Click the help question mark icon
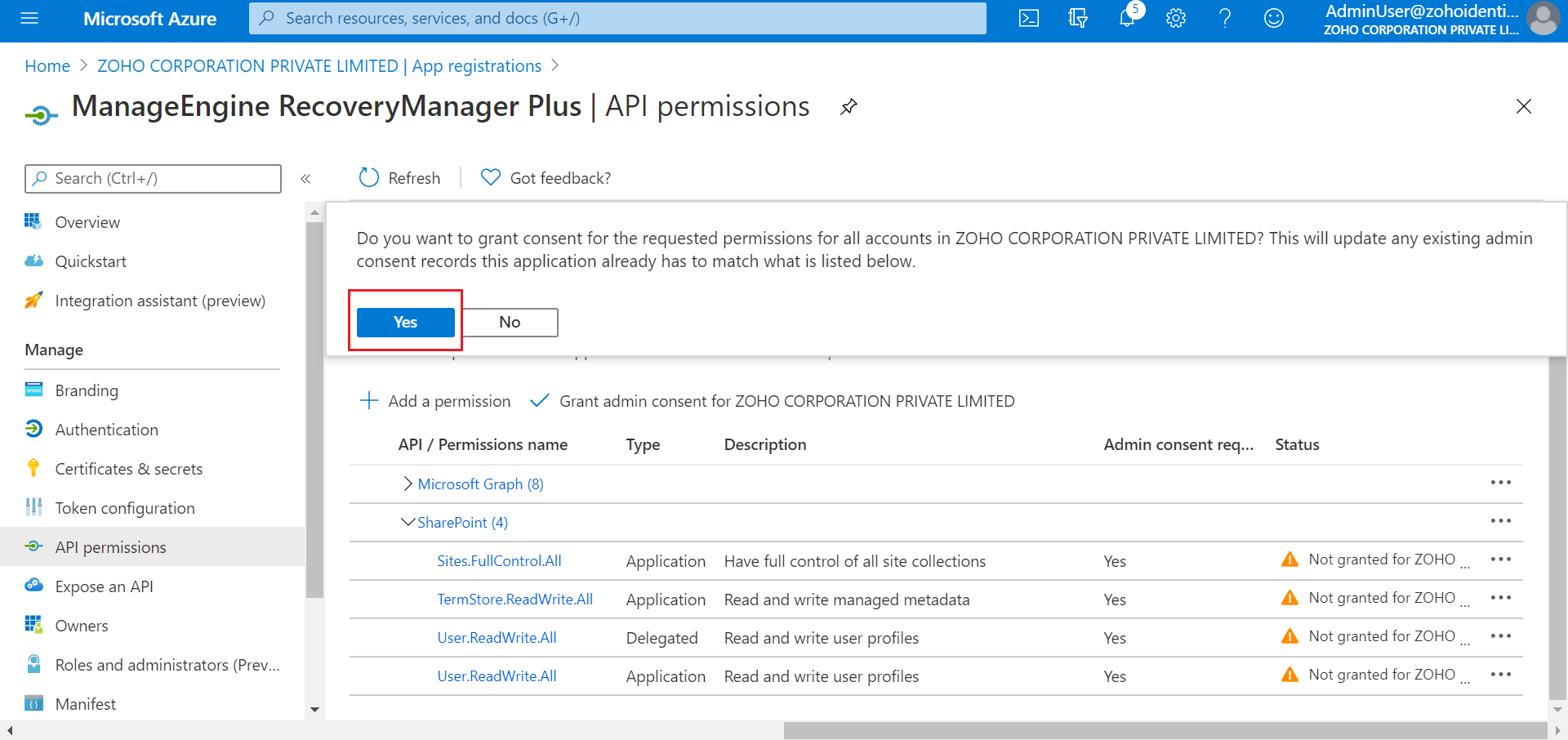This screenshot has width=1568, height=740. point(1225,18)
